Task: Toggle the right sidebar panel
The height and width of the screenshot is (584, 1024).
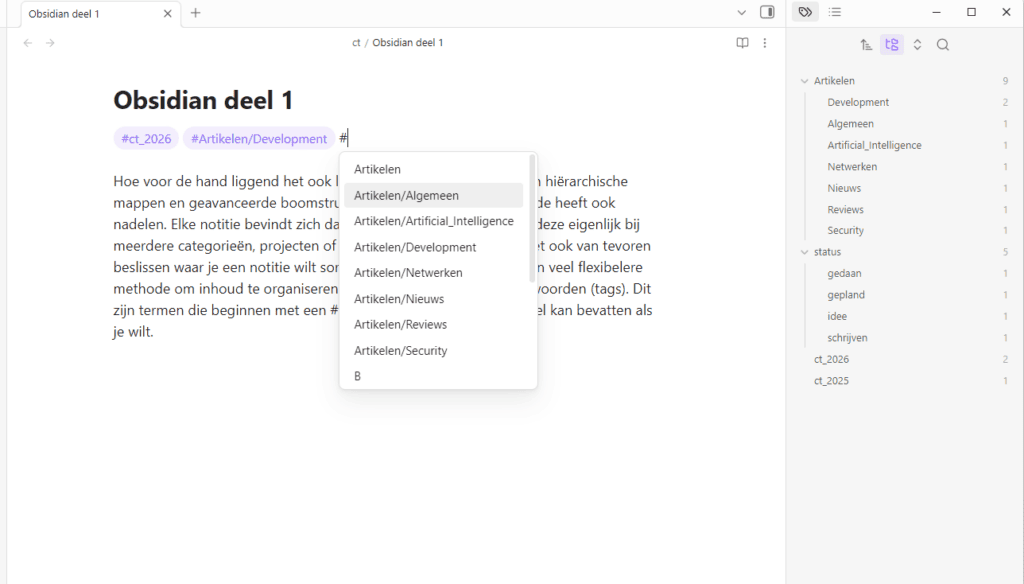Action: coord(767,12)
